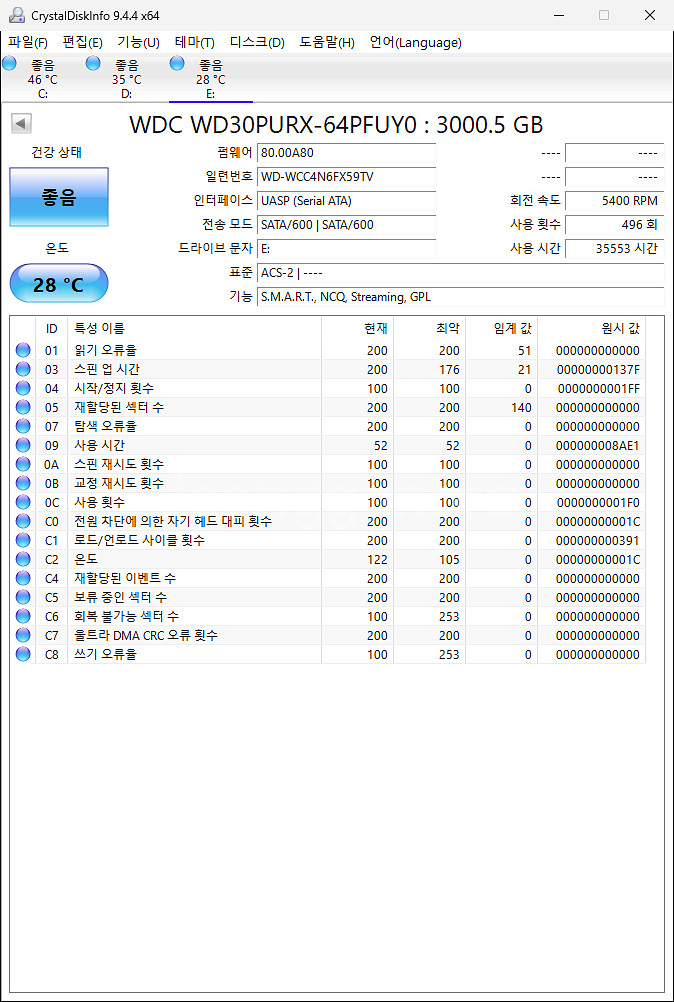The width and height of the screenshot is (674, 1002).
Task: Click raw value 0000000001FF in 시작/정지 횟수 row
Action: (x=599, y=388)
